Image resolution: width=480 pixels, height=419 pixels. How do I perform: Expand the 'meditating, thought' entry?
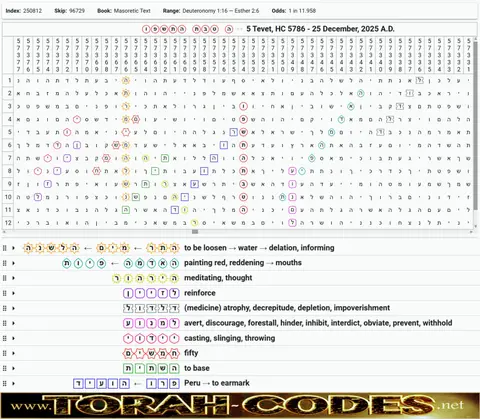[13, 278]
